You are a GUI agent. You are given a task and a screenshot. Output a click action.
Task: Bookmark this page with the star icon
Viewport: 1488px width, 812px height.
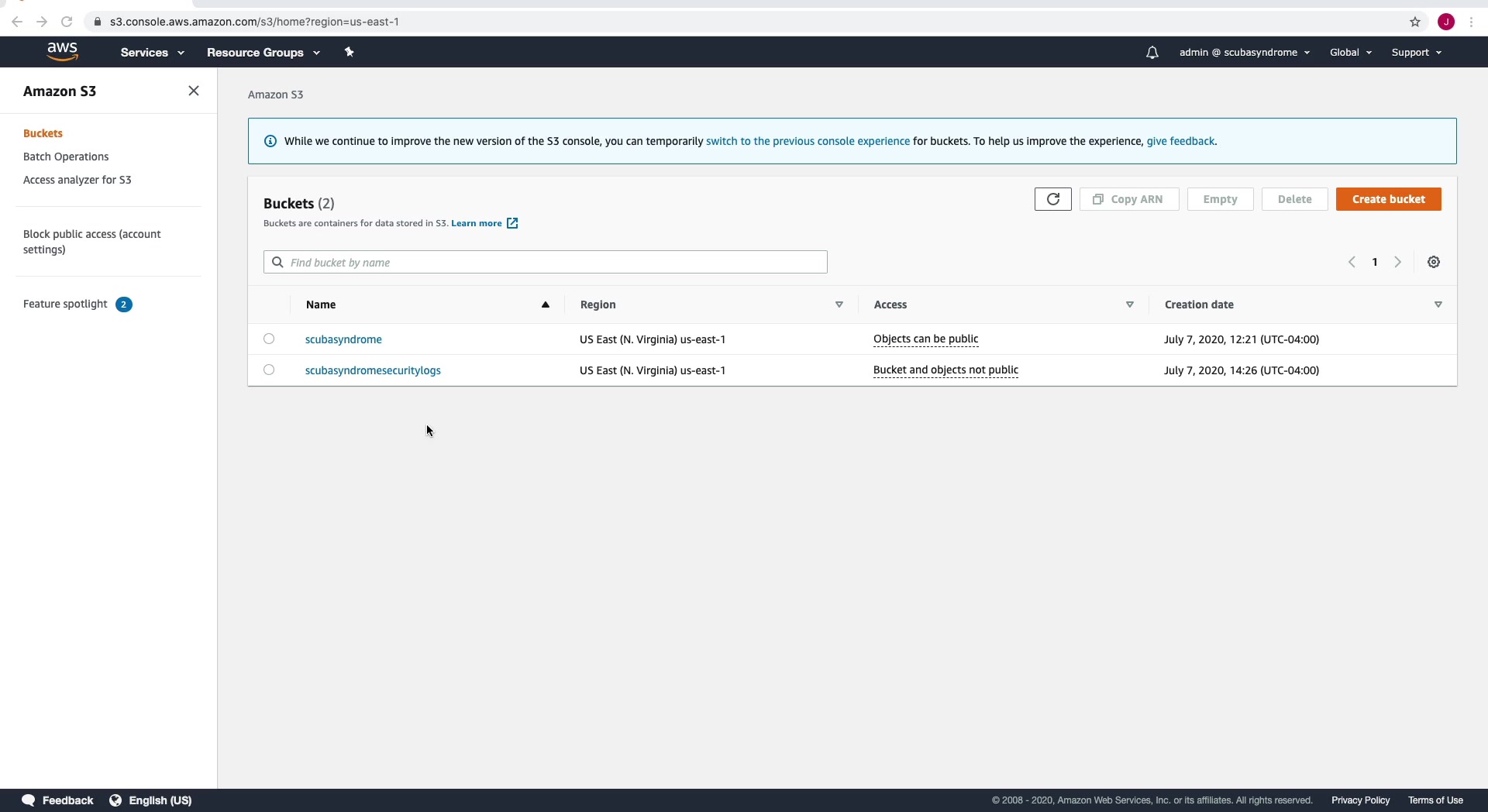(1415, 22)
